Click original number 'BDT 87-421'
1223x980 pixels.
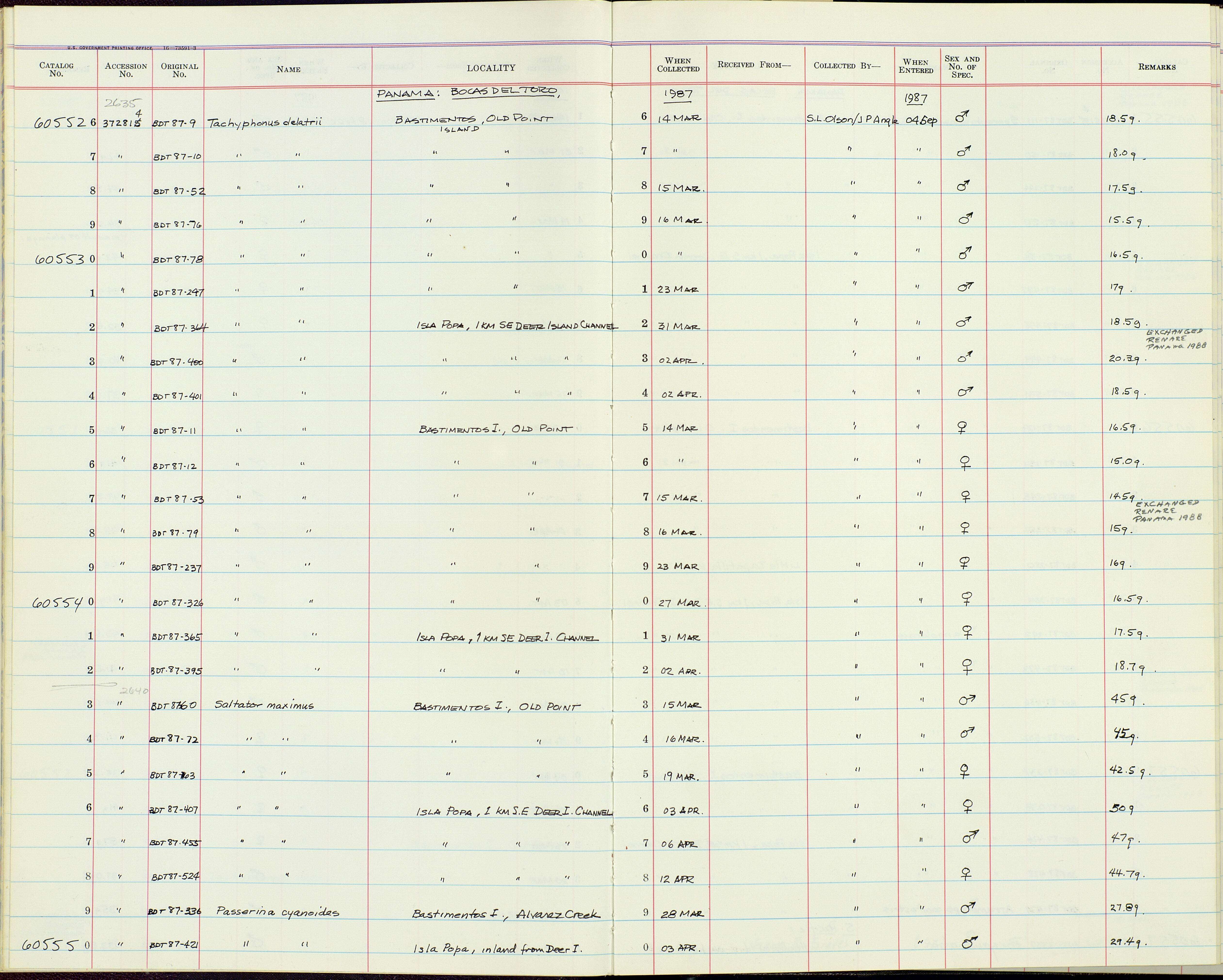click(x=174, y=945)
